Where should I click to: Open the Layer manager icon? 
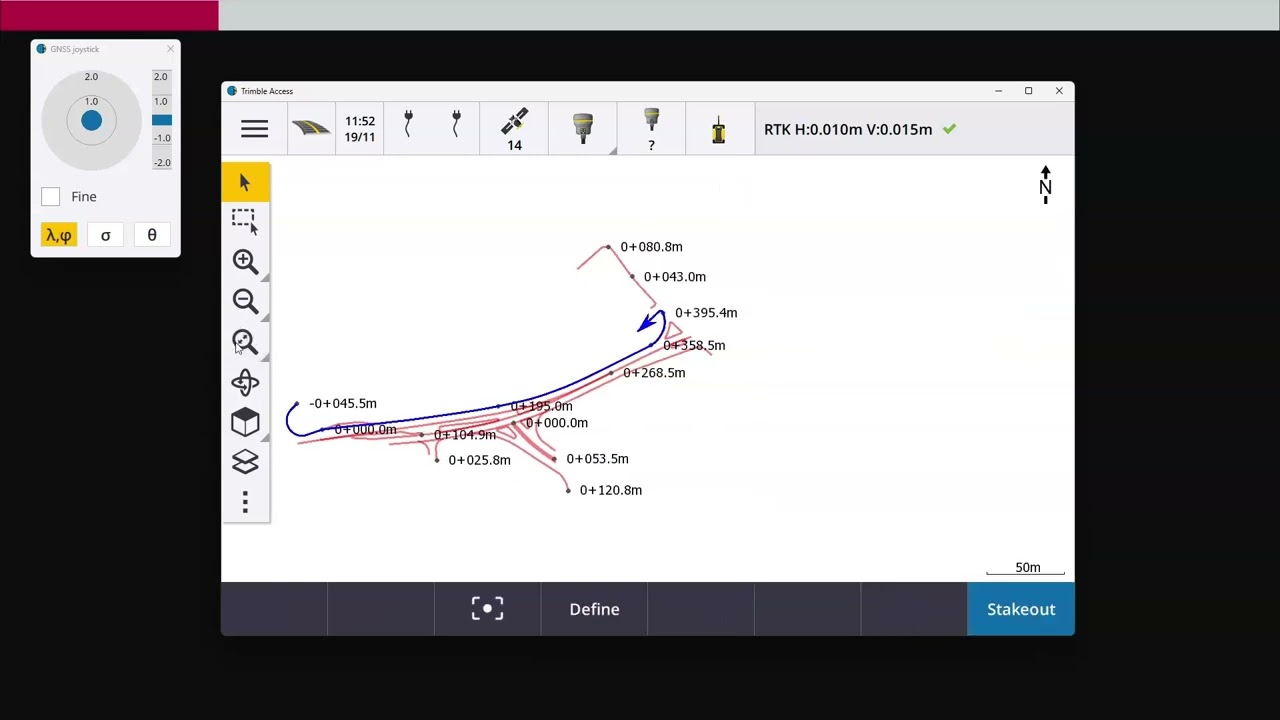pos(245,462)
